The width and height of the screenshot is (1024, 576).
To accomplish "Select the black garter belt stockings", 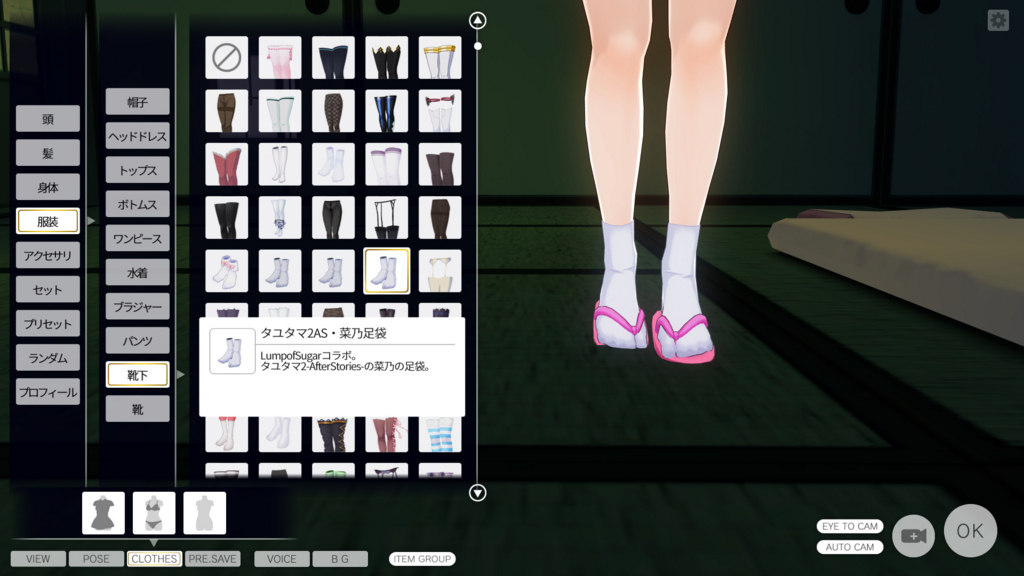I will click(x=387, y=217).
